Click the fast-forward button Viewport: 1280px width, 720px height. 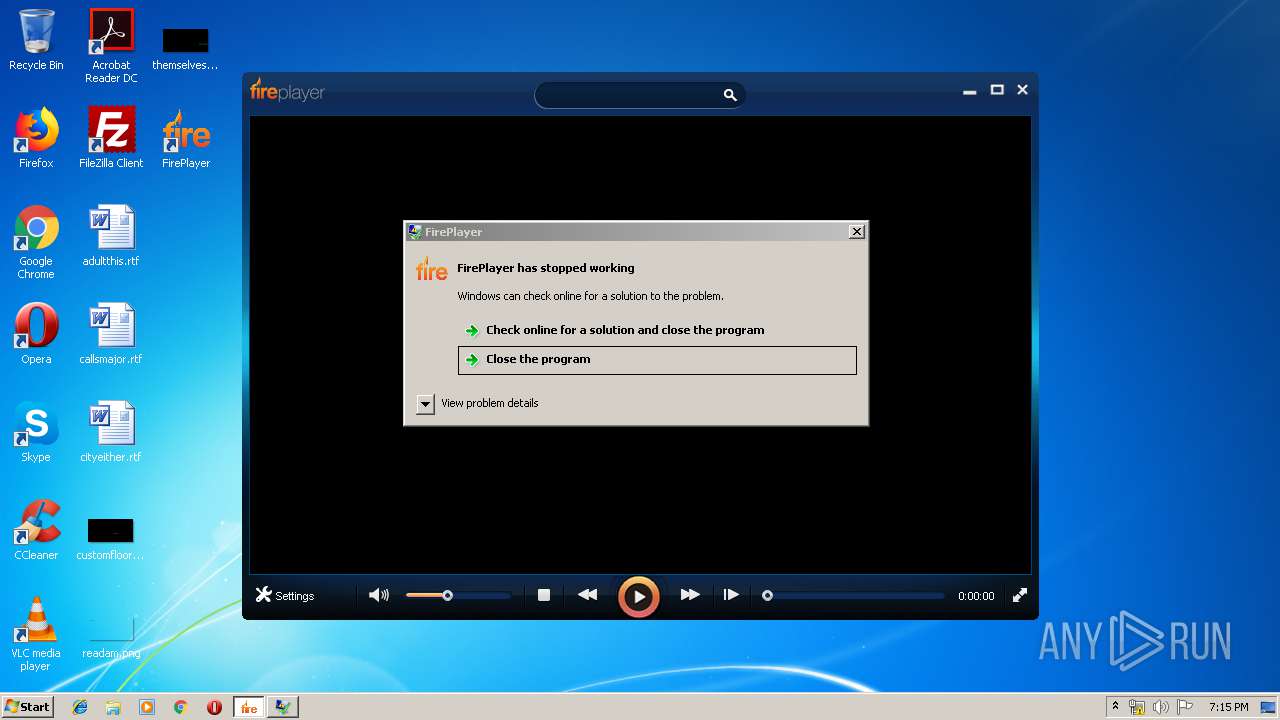pos(690,595)
